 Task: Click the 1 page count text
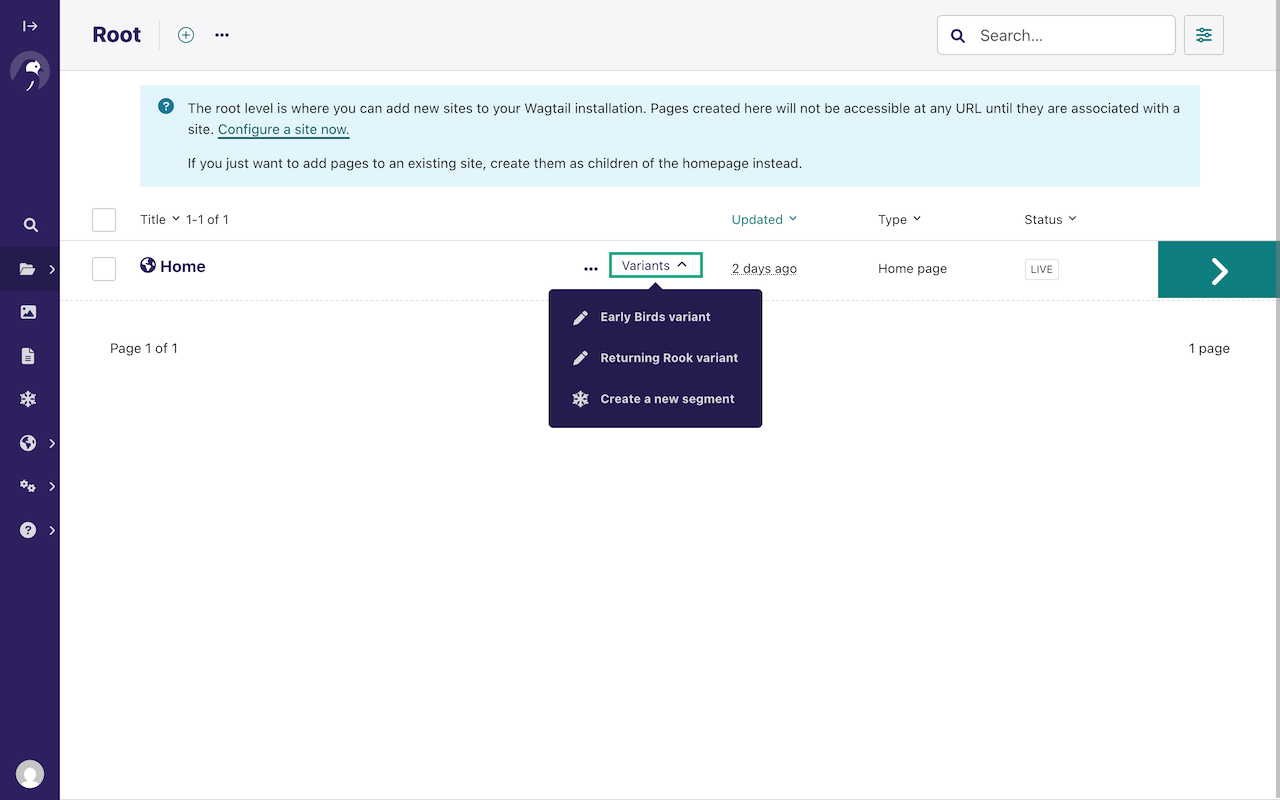click(x=1209, y=348)
